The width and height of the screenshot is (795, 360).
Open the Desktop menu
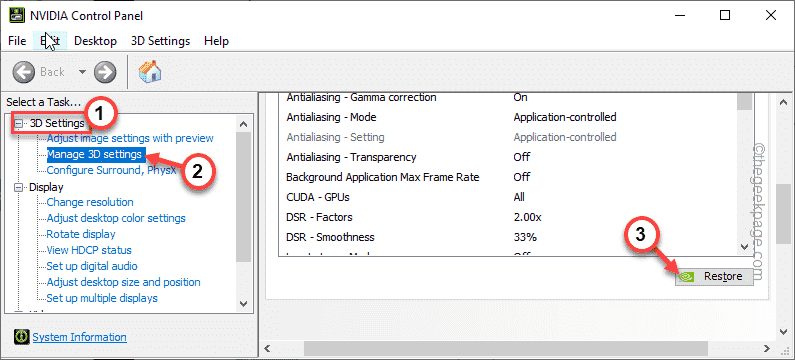95,41
